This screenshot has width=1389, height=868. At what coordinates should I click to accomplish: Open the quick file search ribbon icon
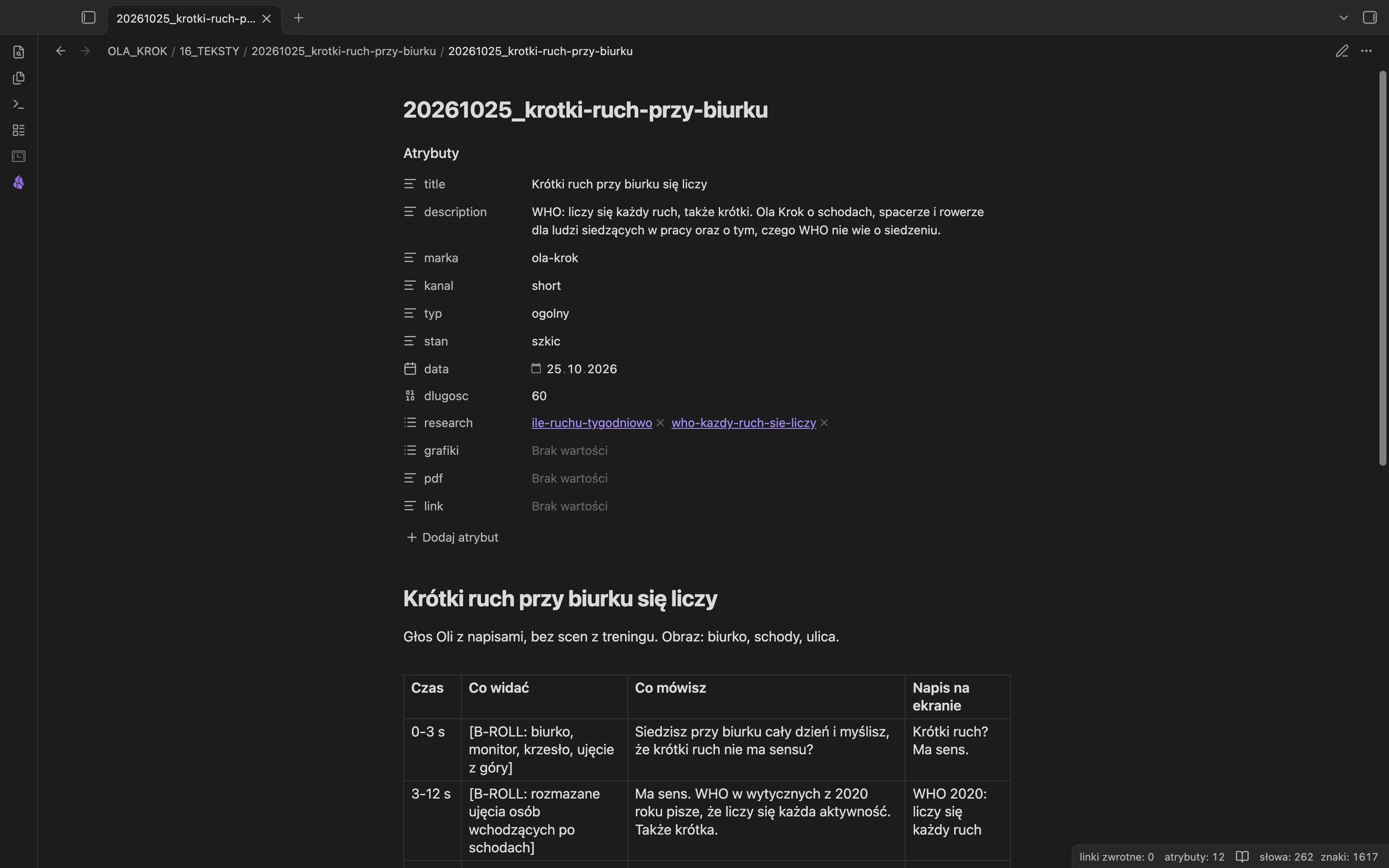pos(18,52)
